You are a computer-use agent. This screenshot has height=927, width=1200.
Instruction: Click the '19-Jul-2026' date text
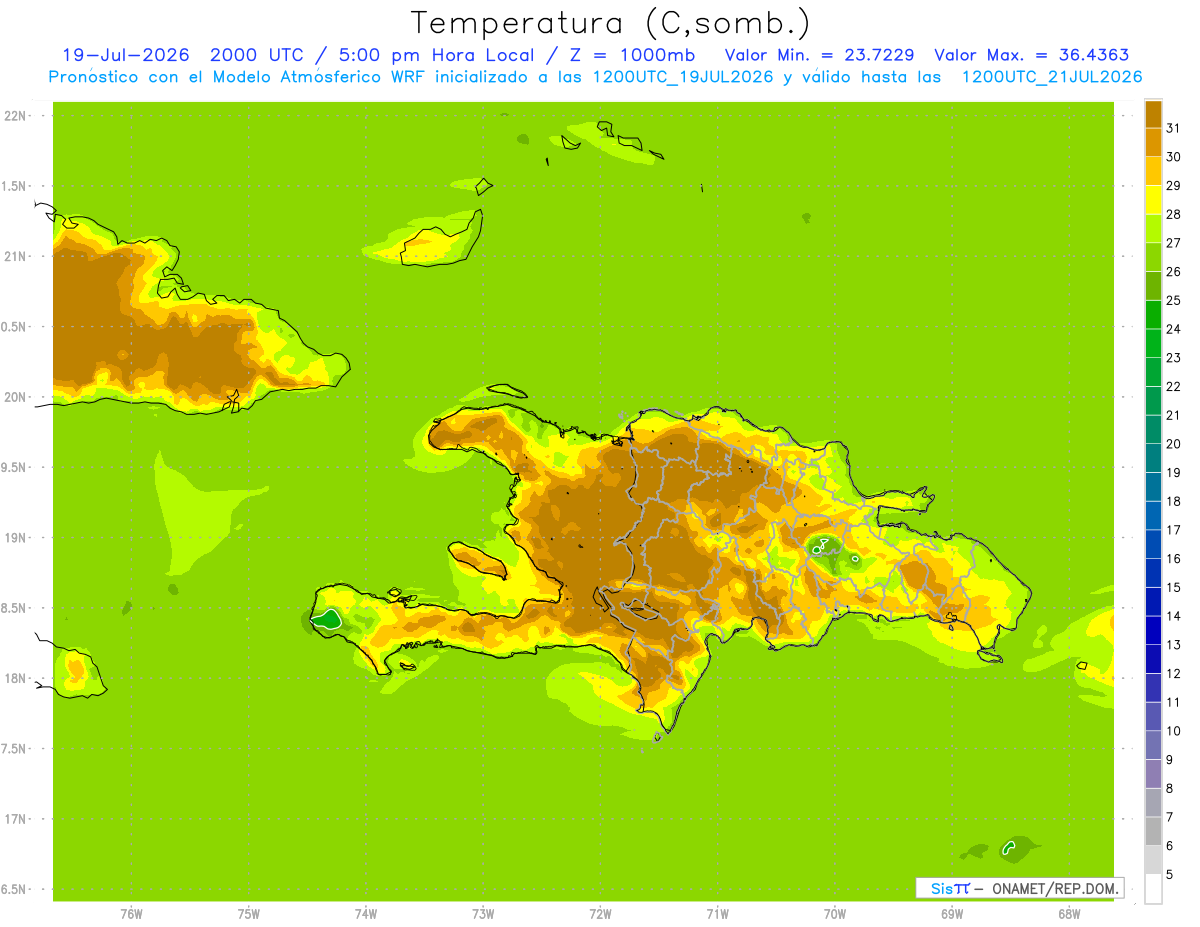pyautogui.click(x=125, y=55)
